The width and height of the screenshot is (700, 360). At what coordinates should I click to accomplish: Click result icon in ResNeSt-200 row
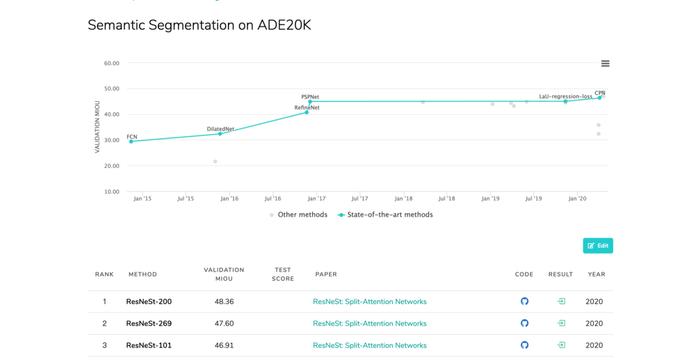(x=561, y=301)
